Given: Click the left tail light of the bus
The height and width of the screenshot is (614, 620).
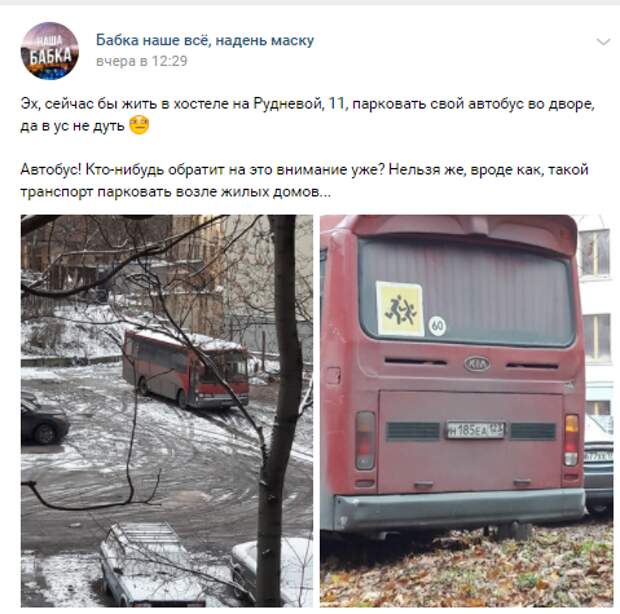Looking at the screenshot, I should tap(365, 440).
